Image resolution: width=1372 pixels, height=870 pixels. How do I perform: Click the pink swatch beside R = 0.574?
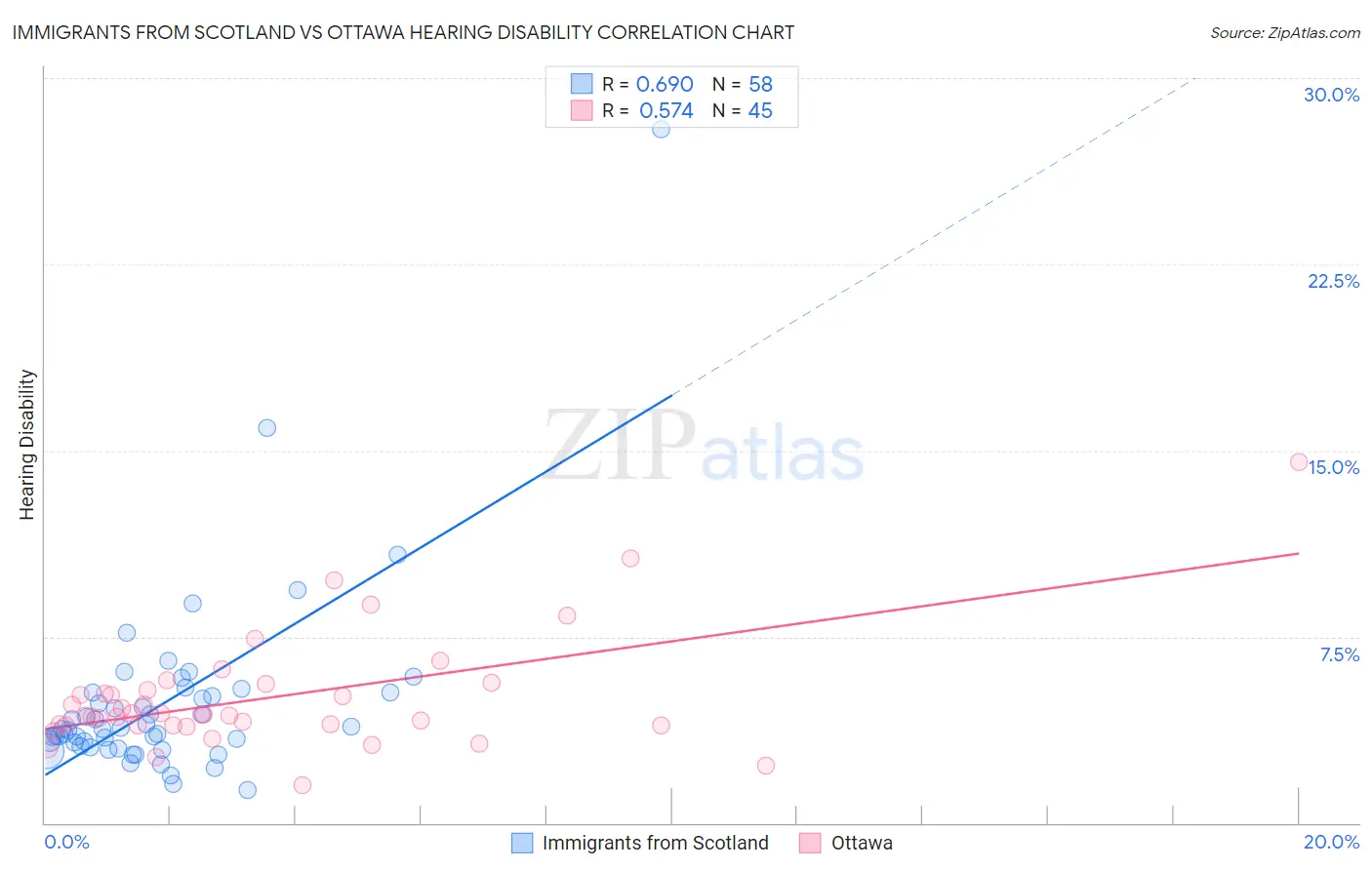(582, 110)
